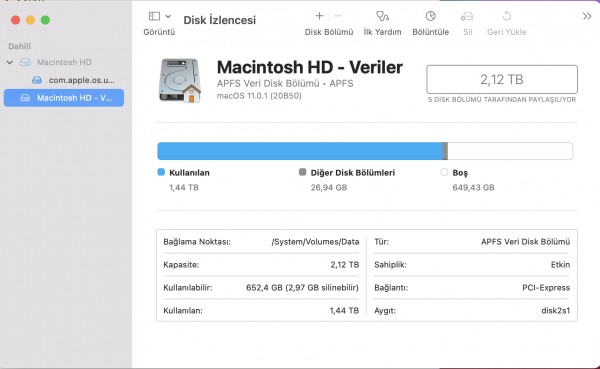600x369 pixels.
Task: Select the sidebar volume Macintosh HD - V...
Action: coord(64,98)
